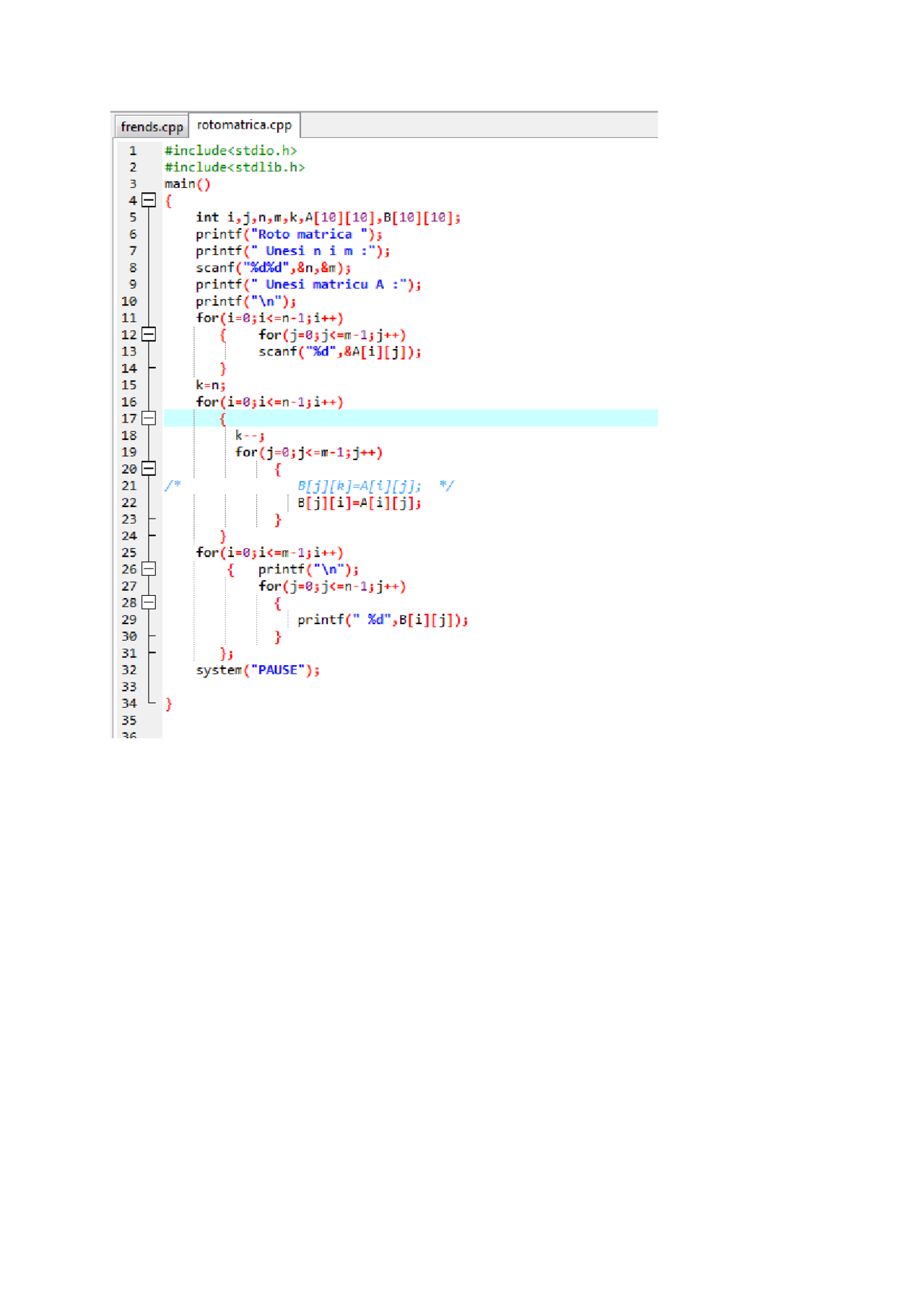Toggle the fold marker on highlighted line 17

[149, 418]
